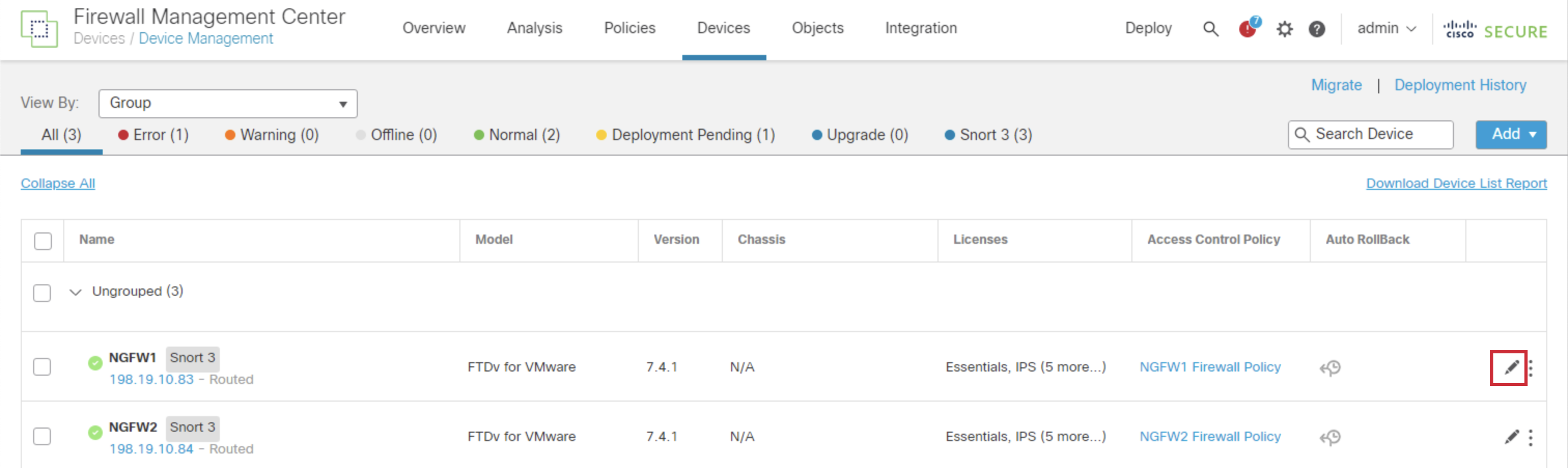Viewport: 1568px width, 468px height.
Task: Open the Policies menu
Action: tap(629, 28)
